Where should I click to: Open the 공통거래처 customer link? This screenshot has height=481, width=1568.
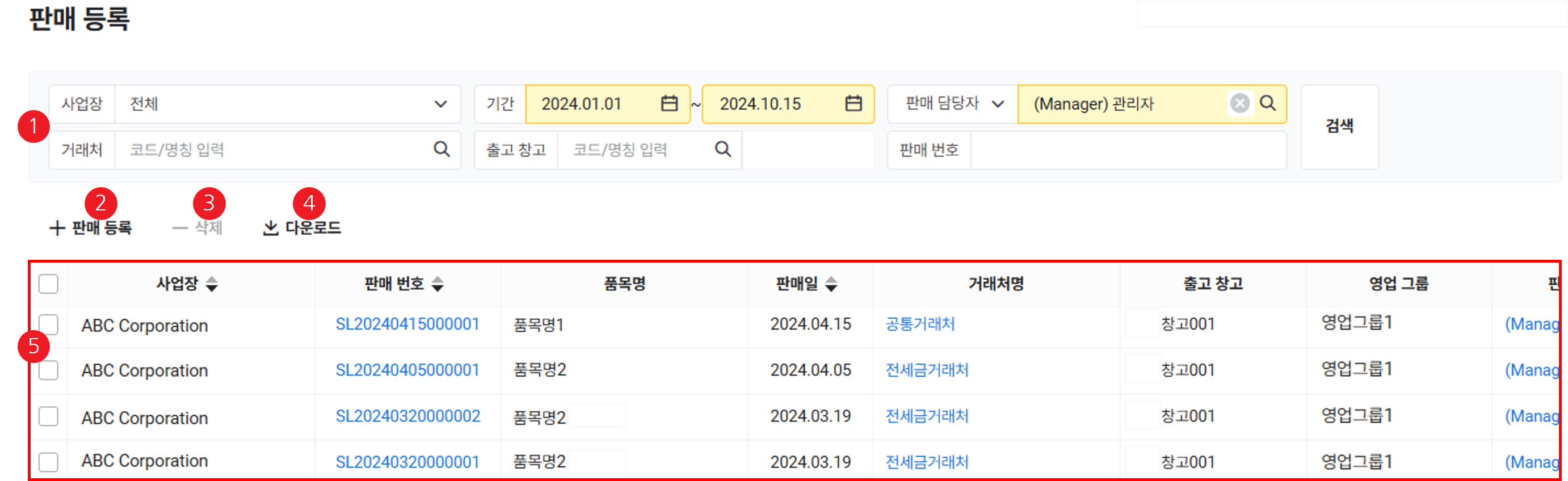click(x=920, y=324)
